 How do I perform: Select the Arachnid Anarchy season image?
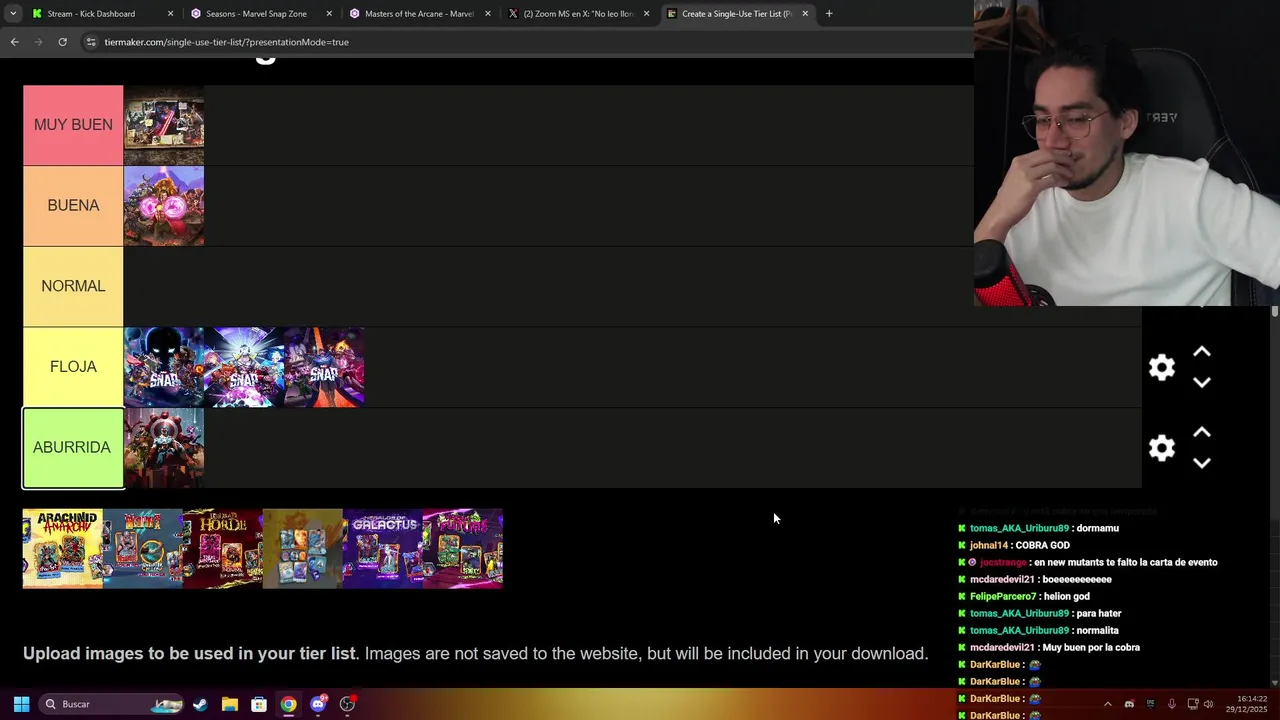63,549
